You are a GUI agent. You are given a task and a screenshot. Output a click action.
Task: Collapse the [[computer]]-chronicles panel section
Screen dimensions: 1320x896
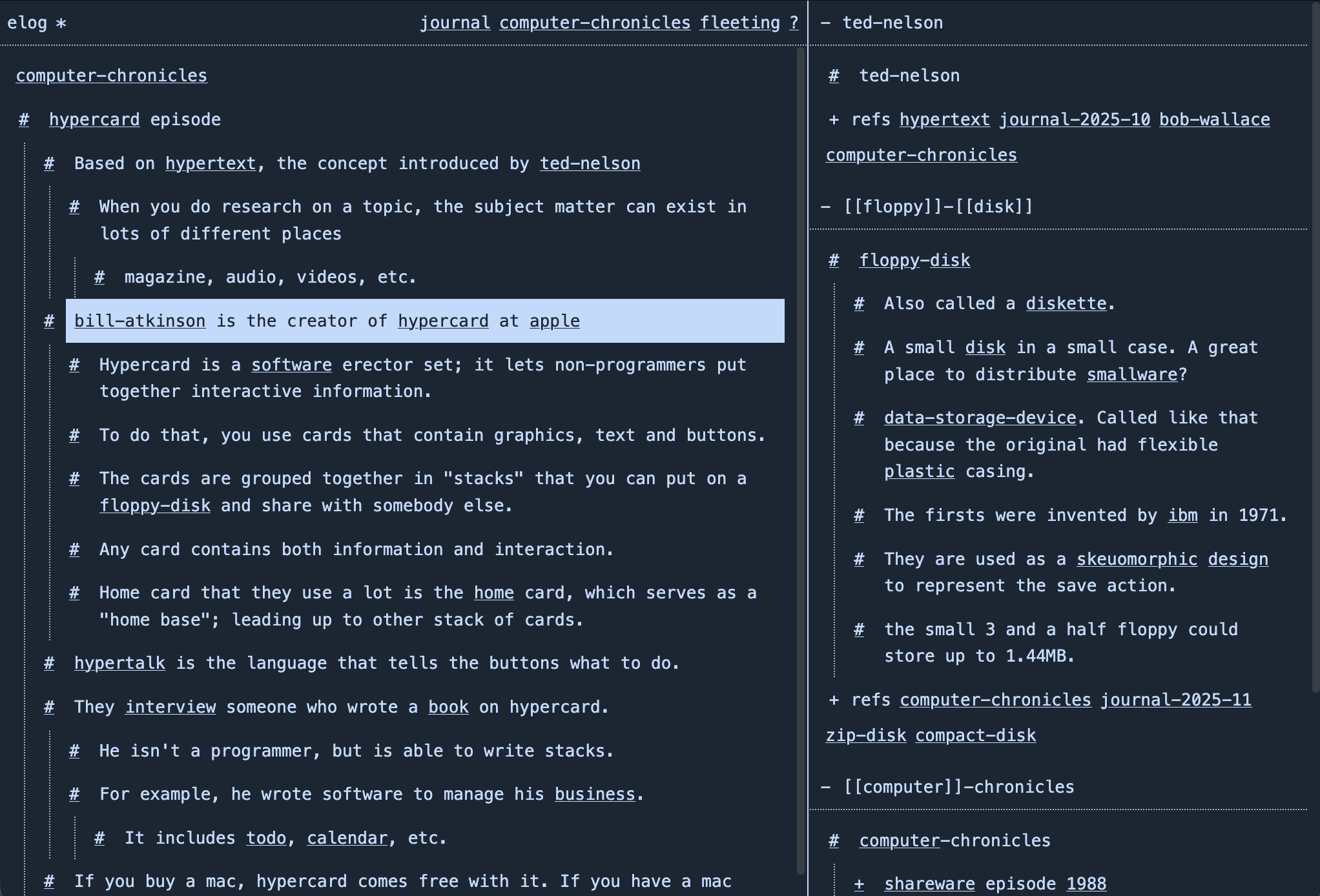click(825, 788)
